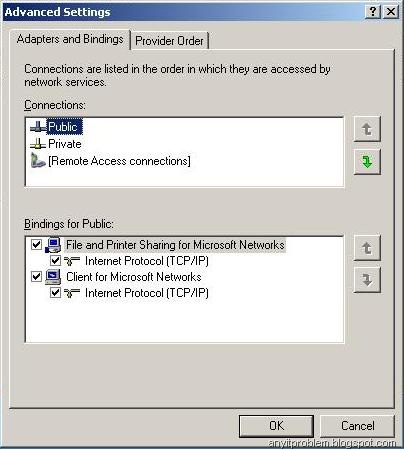Select the Remote Access connections entry
Viewport: 404px width, 449px height.
(119, 161)
